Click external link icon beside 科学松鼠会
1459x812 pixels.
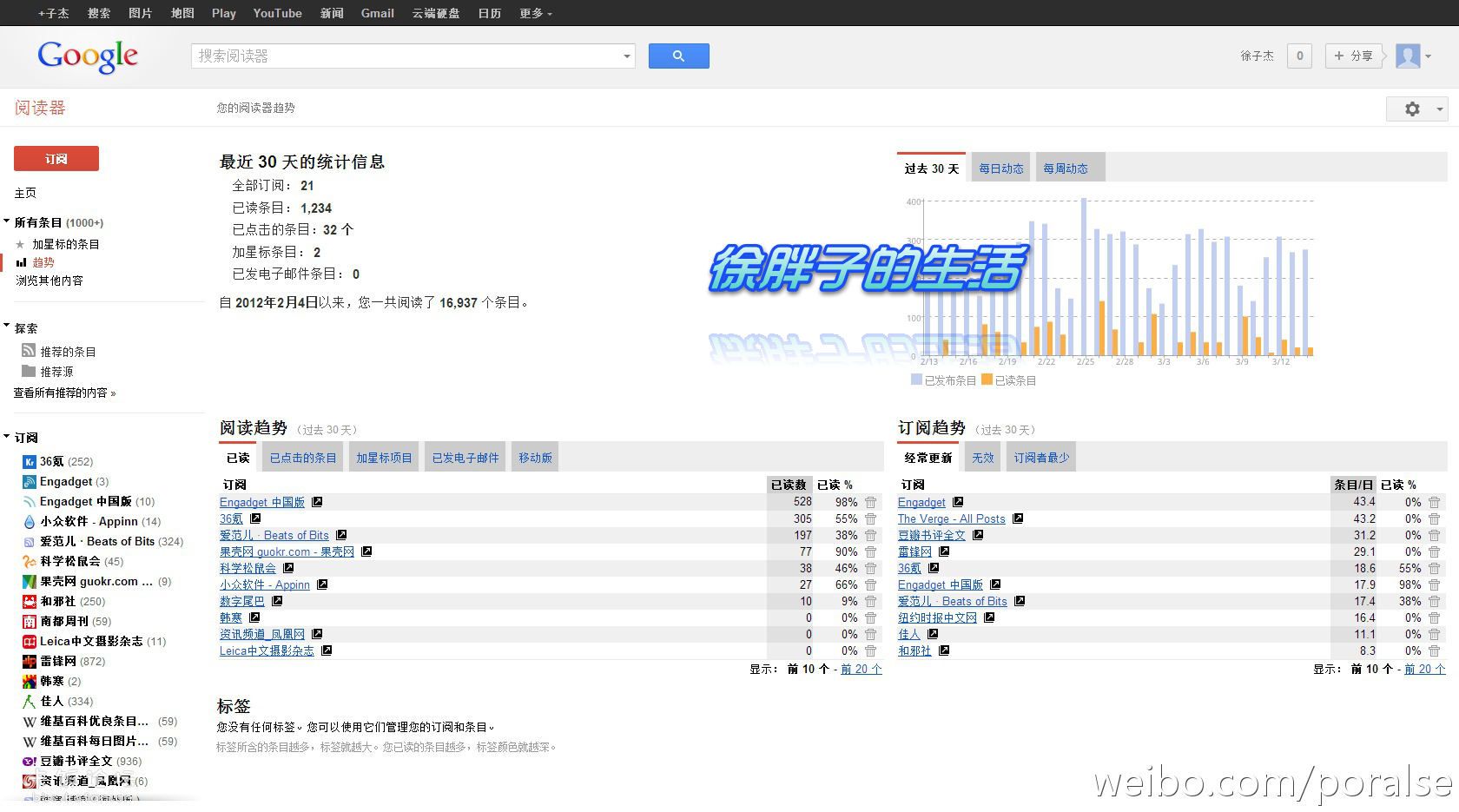[288, 568]
